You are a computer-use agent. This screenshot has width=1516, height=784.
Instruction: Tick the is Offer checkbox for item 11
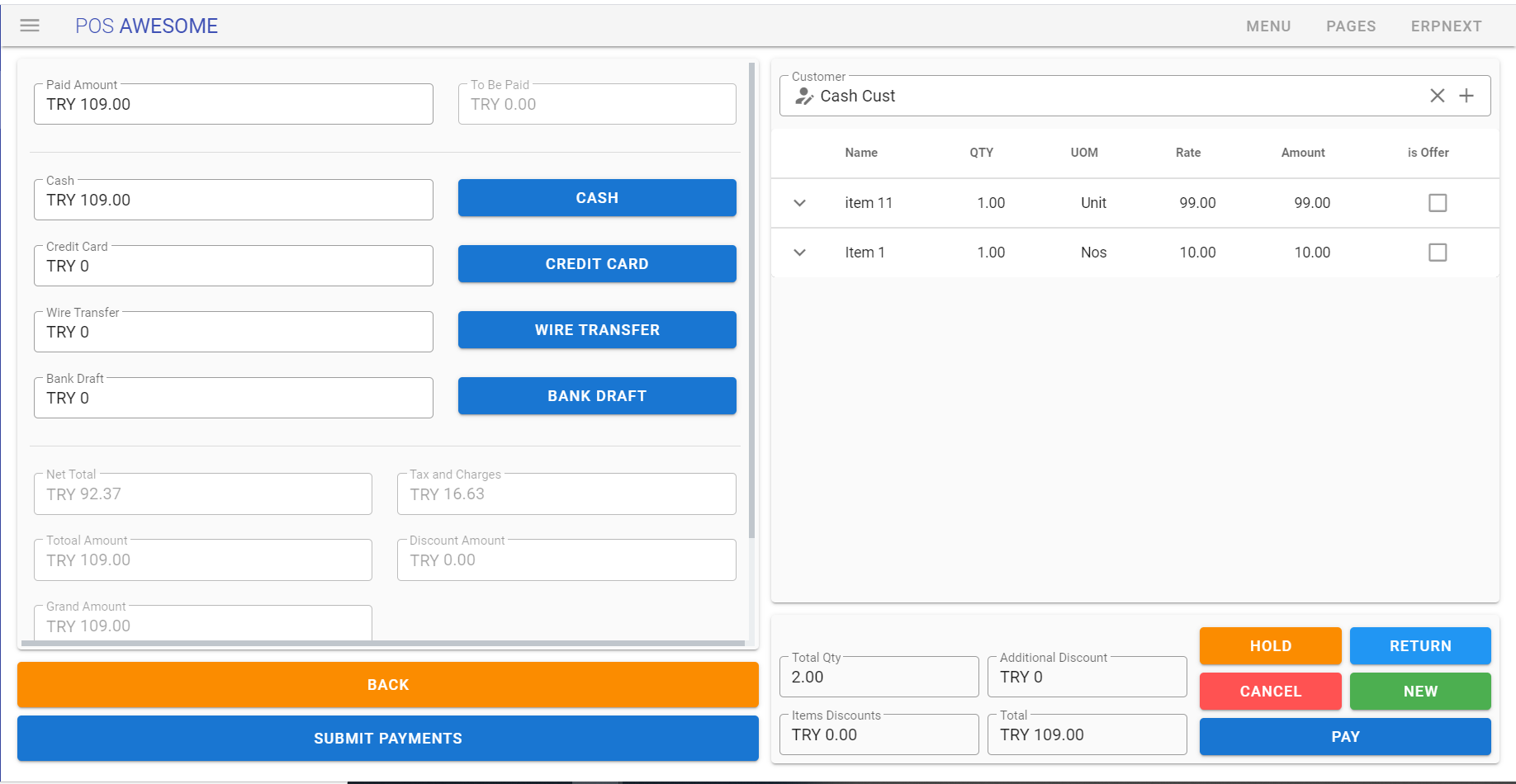[1438, 203]
